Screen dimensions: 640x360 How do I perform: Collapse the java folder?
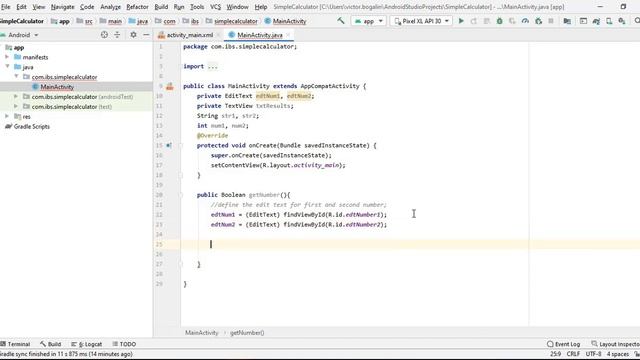(x=7, y=67)
